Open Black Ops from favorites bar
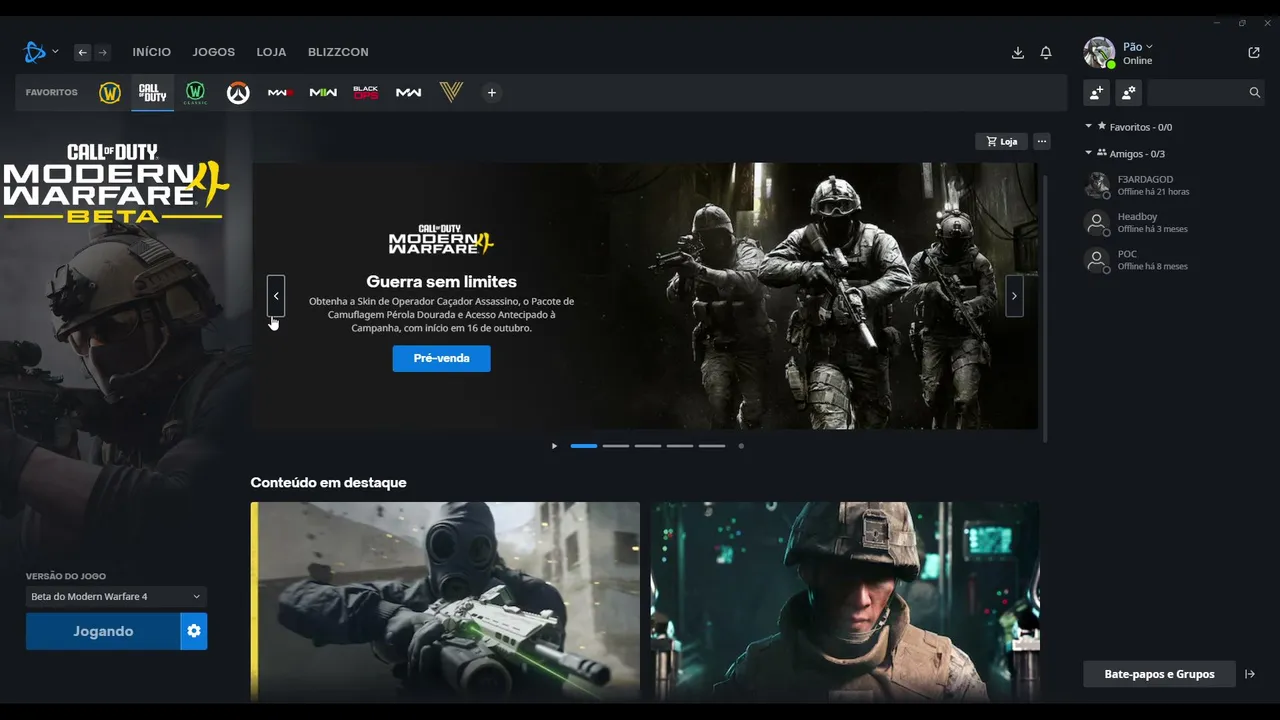Viewport: 1280px width, 720px height. 366,93
